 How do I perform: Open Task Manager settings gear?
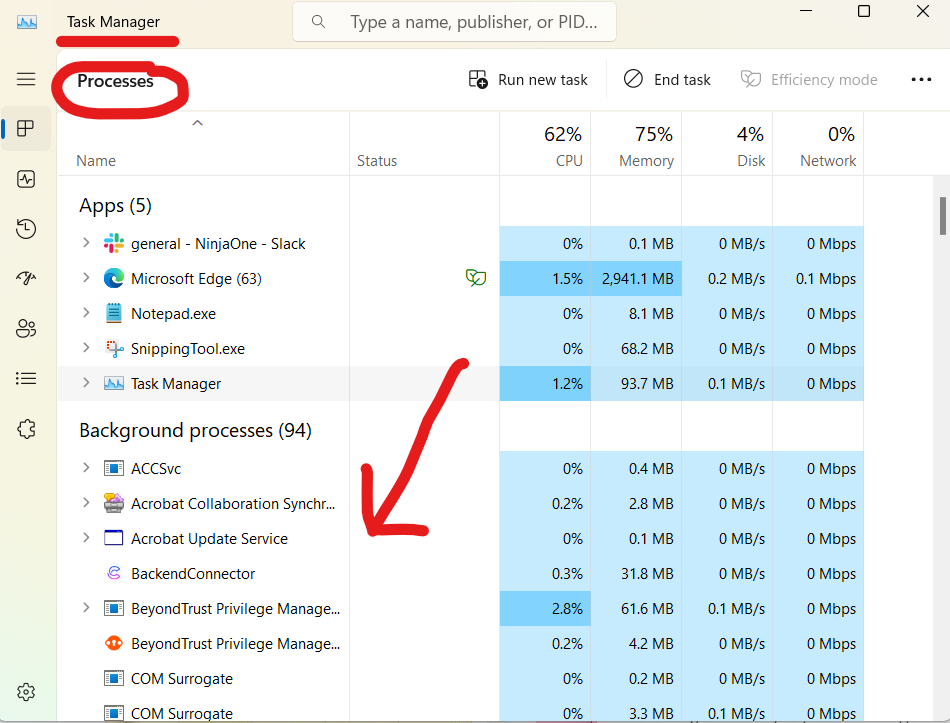(x=25, y=692)
